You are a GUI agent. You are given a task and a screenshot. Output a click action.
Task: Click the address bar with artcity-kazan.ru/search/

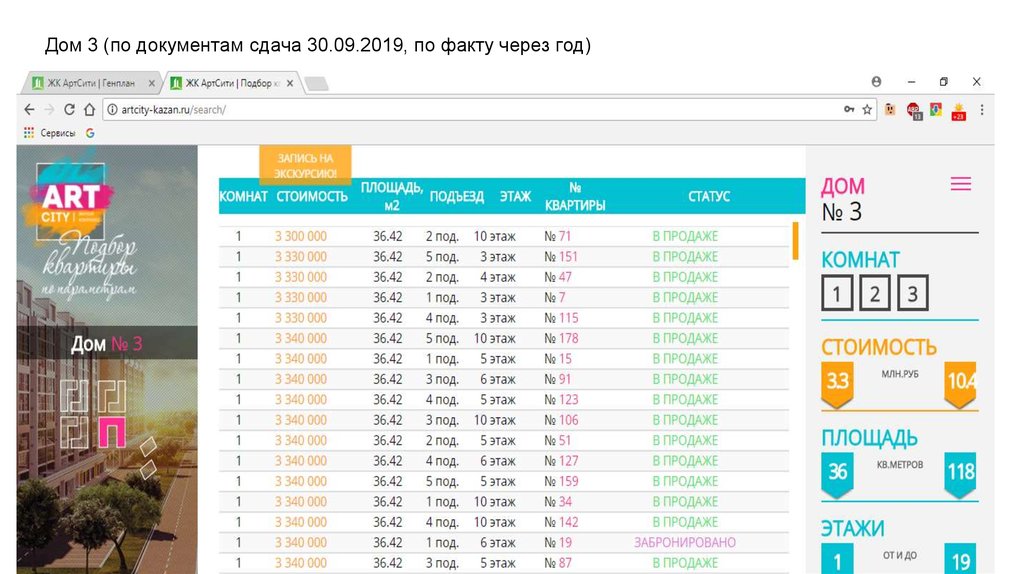pyautogui.click(x=470, y=110)
